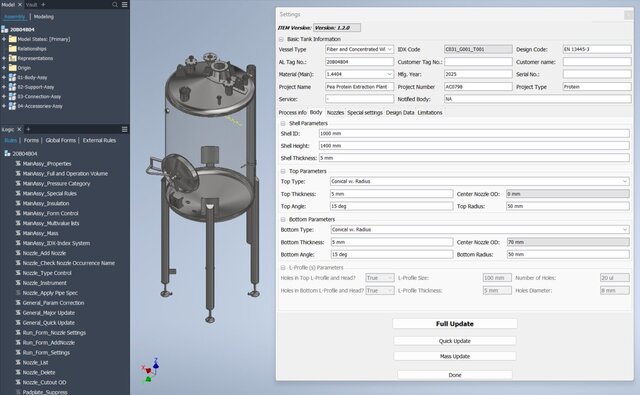Viewport: 640px width, 395px height.
Task: Click the 04-Accessories-Assy assembly icon
Action: coord(13,106)
